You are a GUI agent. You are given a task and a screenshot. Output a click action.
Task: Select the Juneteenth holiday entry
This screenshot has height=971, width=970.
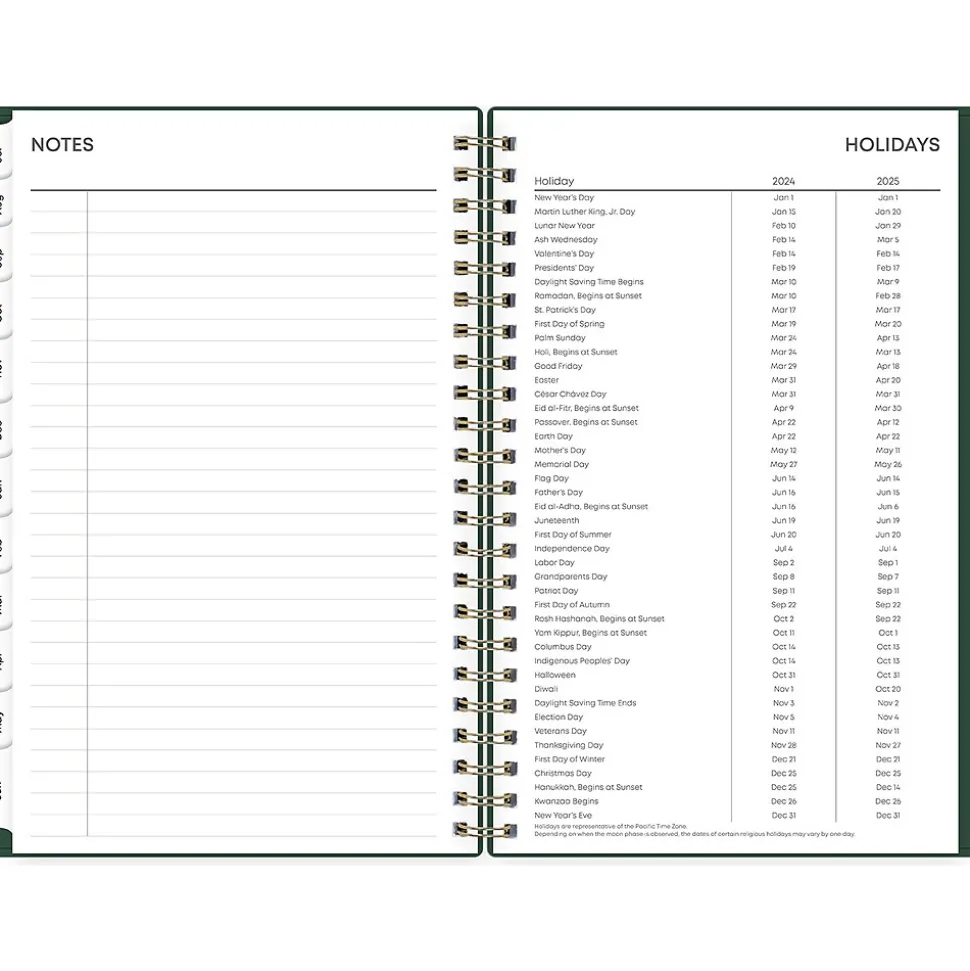pyautogui.click(x=556, y=520)
